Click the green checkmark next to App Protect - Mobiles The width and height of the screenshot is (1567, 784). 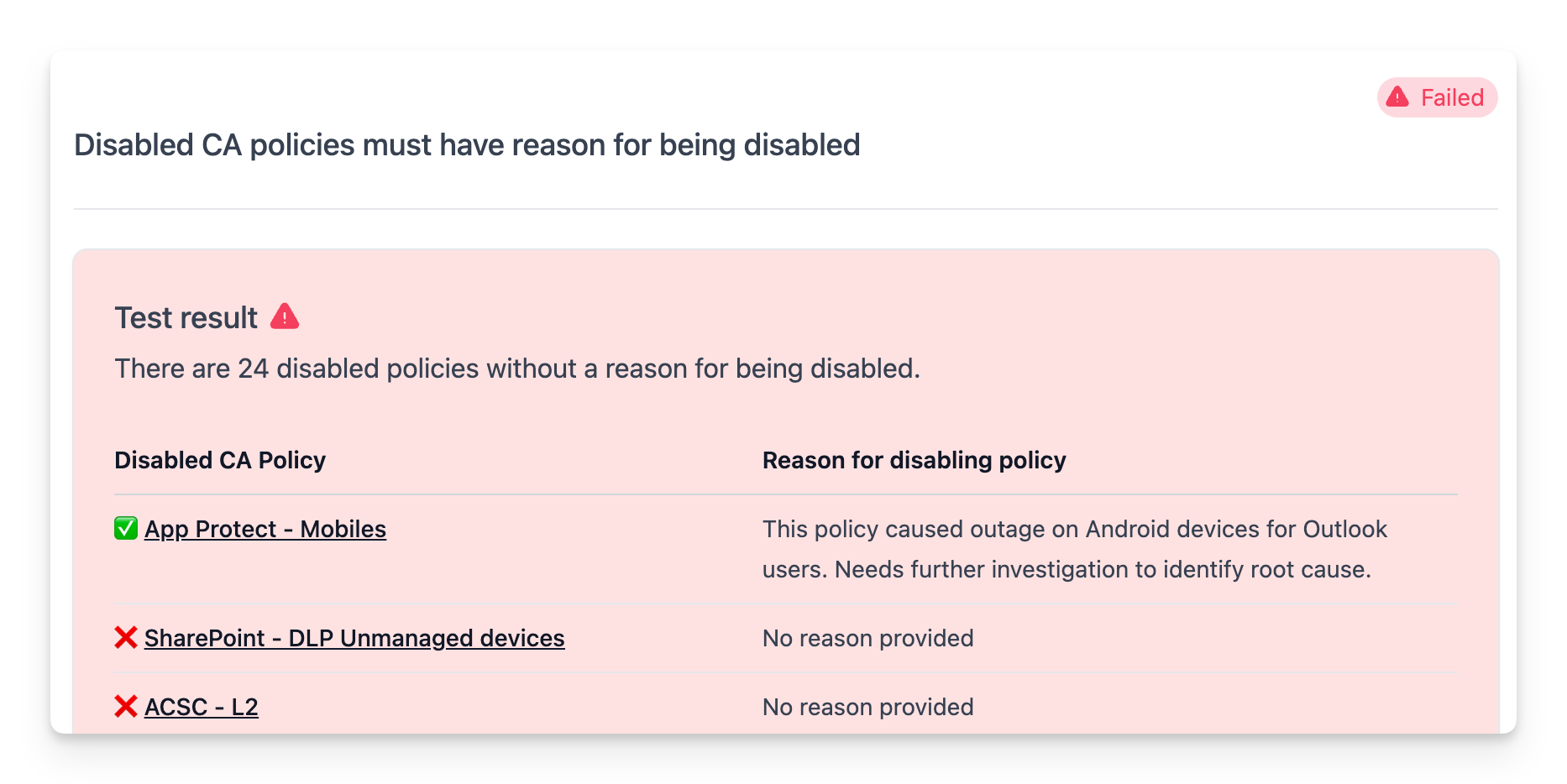click(x=124, y=529)
